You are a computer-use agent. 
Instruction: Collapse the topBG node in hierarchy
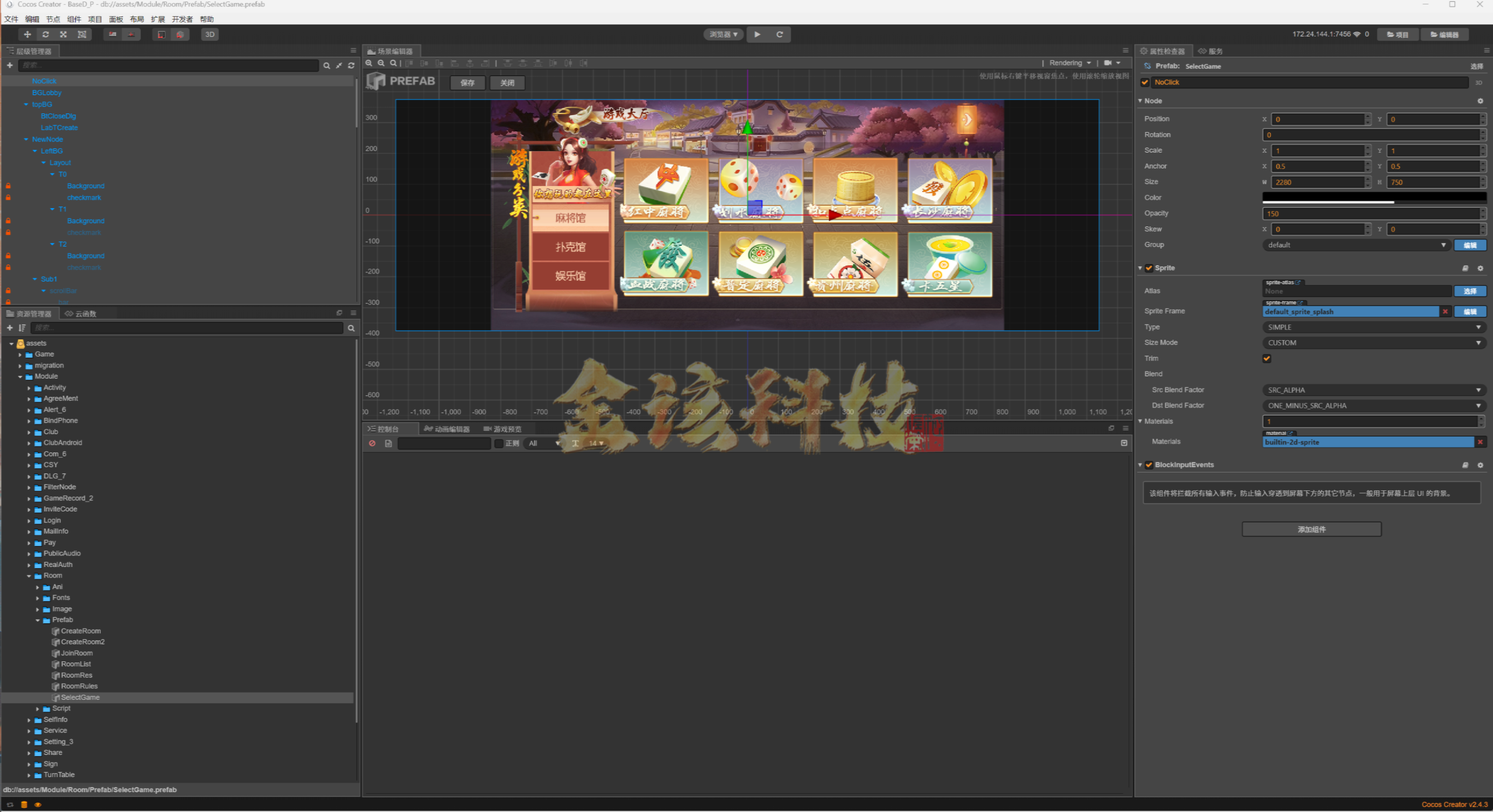(x=26, y=104)
